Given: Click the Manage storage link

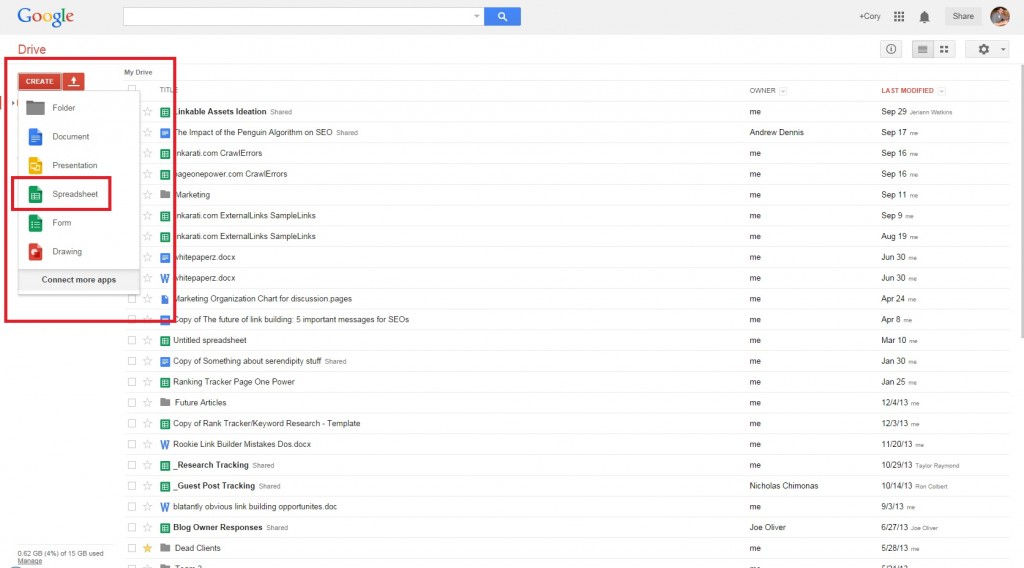Looking at the screenshot, I should [29, 561].
